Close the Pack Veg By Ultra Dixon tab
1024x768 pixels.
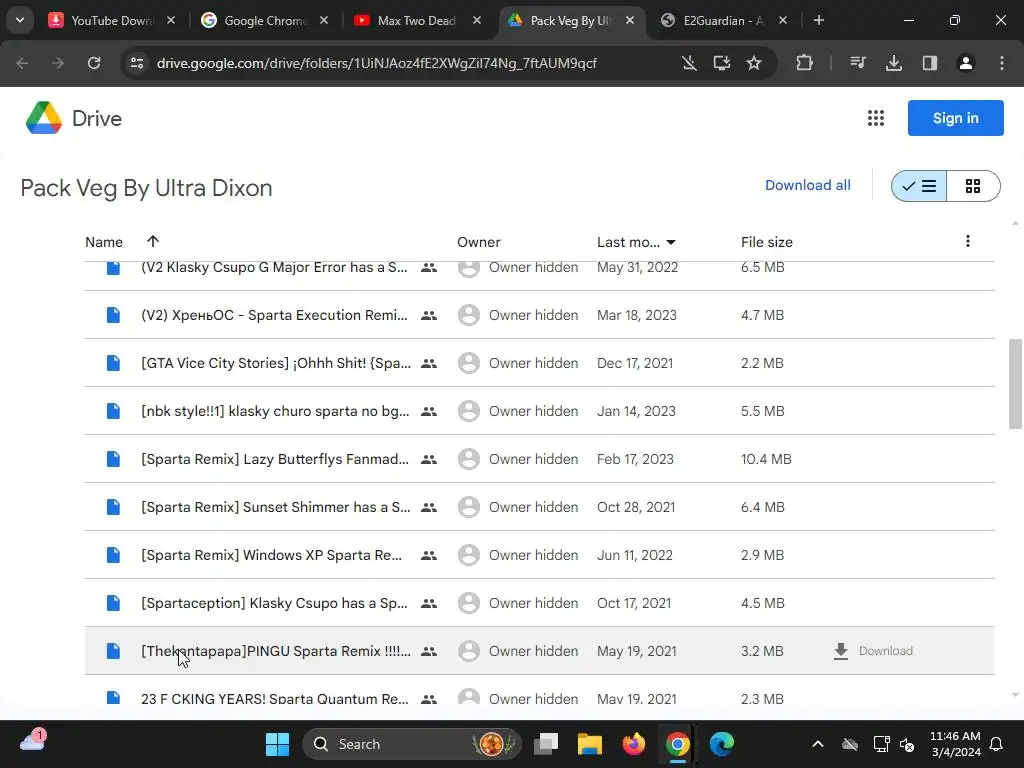click(630, 20)
